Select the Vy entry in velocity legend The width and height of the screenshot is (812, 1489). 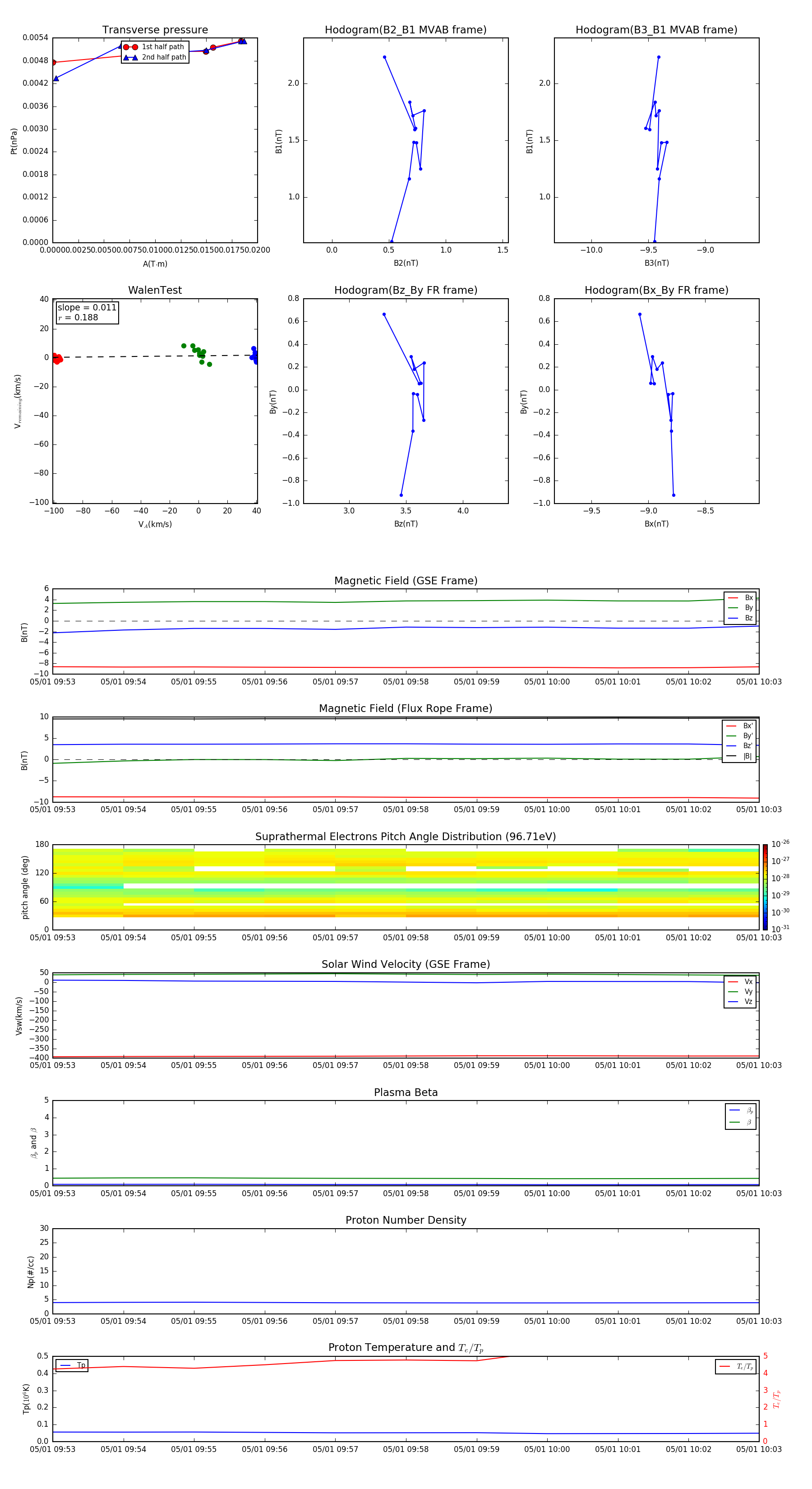click(x=740, y=991)
